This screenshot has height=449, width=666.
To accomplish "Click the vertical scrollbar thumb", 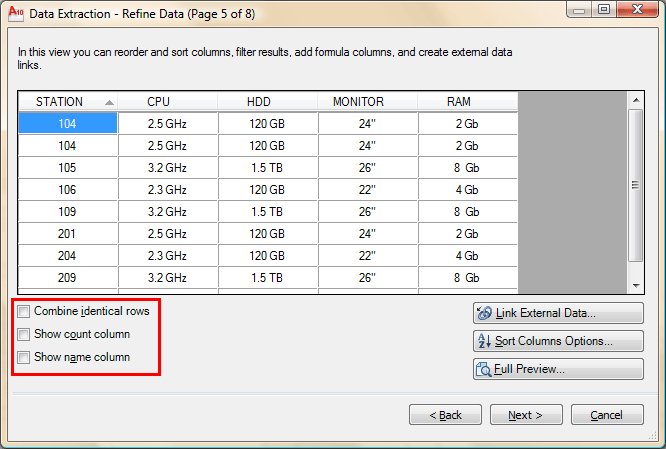I will click(x=635, y=185).
